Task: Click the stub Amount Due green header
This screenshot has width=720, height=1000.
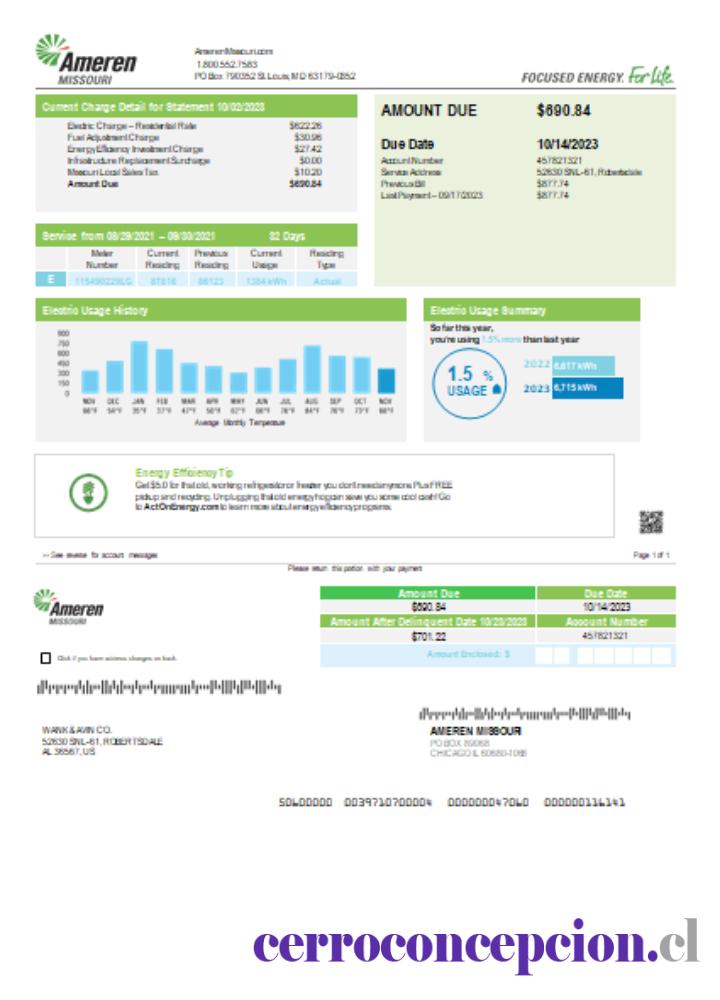Action: pos(428,593)
